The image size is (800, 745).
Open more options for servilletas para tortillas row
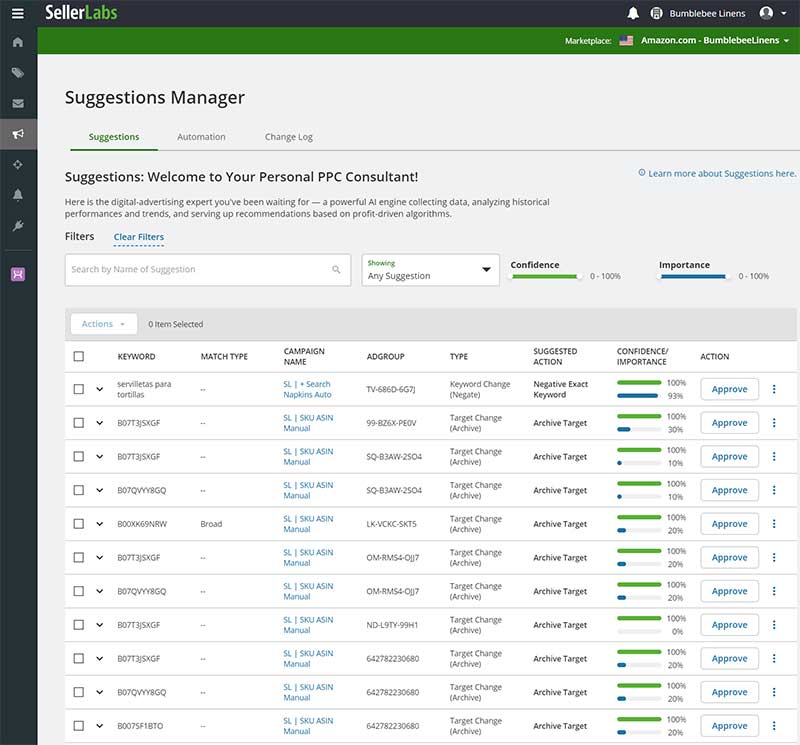[774, 389]
